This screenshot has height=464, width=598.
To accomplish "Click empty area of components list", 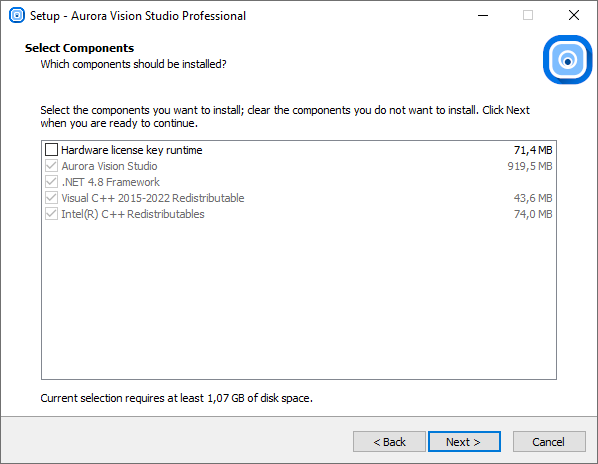I will [299, 299].
